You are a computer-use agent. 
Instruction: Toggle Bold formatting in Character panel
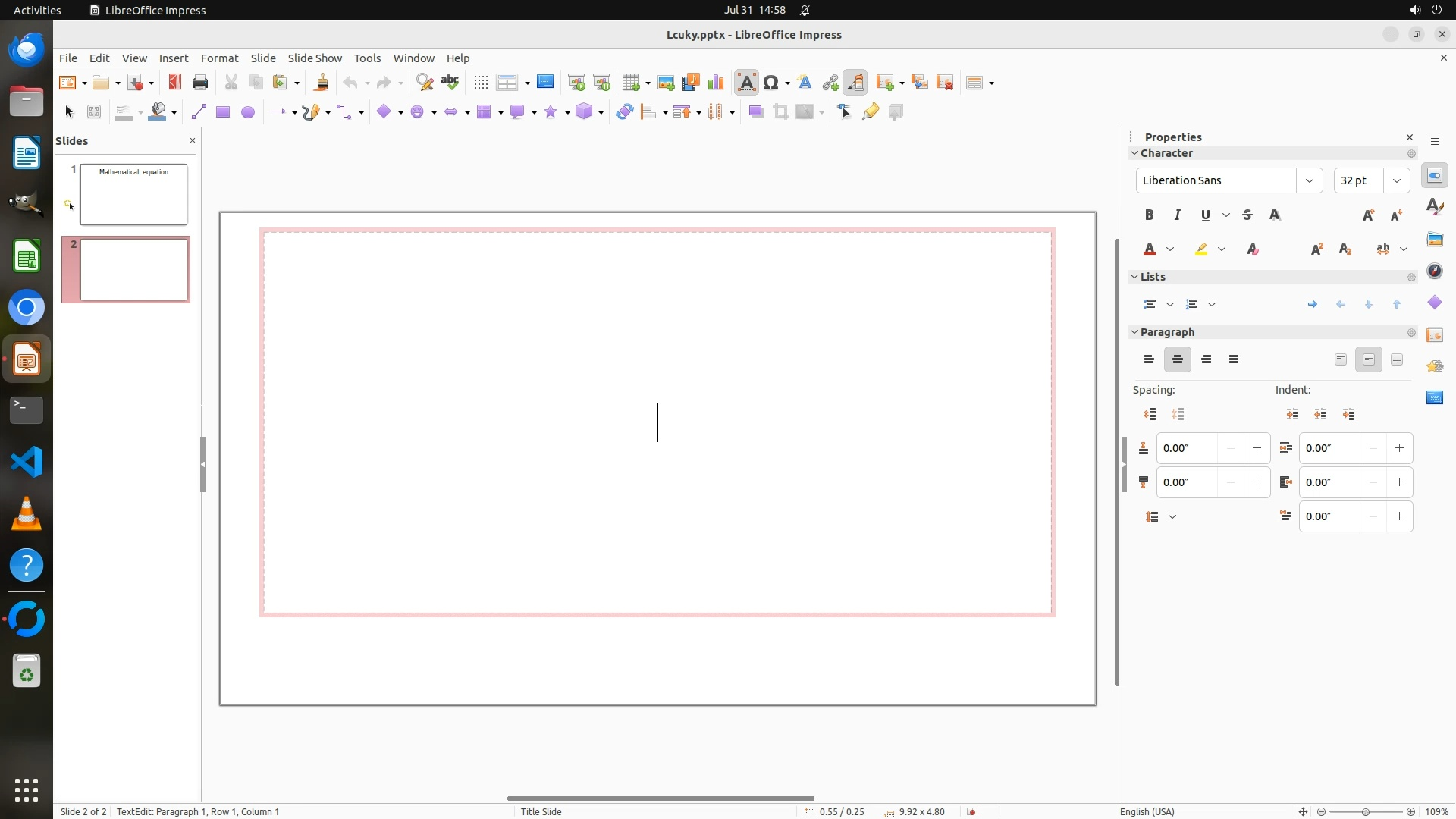[x=1149, y=215]
